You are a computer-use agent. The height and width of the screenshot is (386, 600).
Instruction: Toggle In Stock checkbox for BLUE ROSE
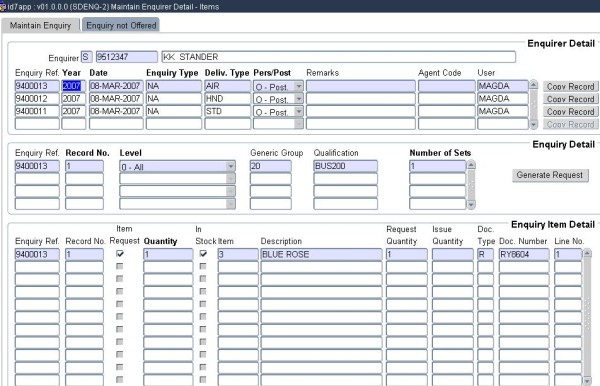pos(203,253)
